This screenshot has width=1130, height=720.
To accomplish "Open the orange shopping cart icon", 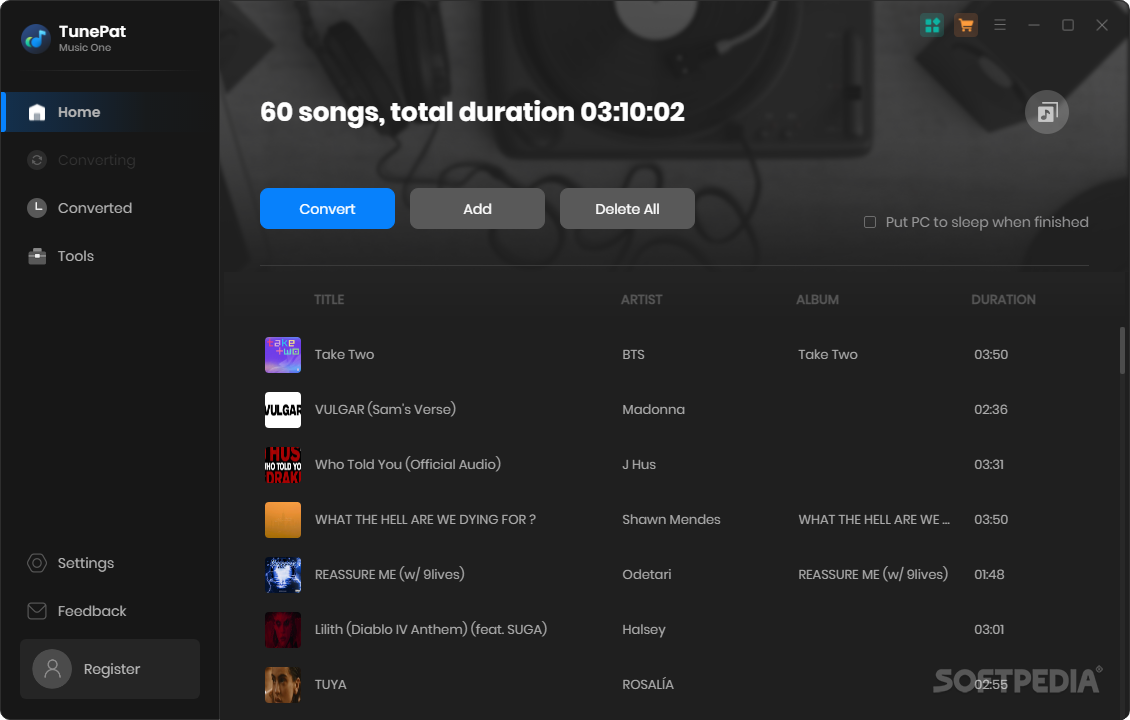I will [966, 25].
